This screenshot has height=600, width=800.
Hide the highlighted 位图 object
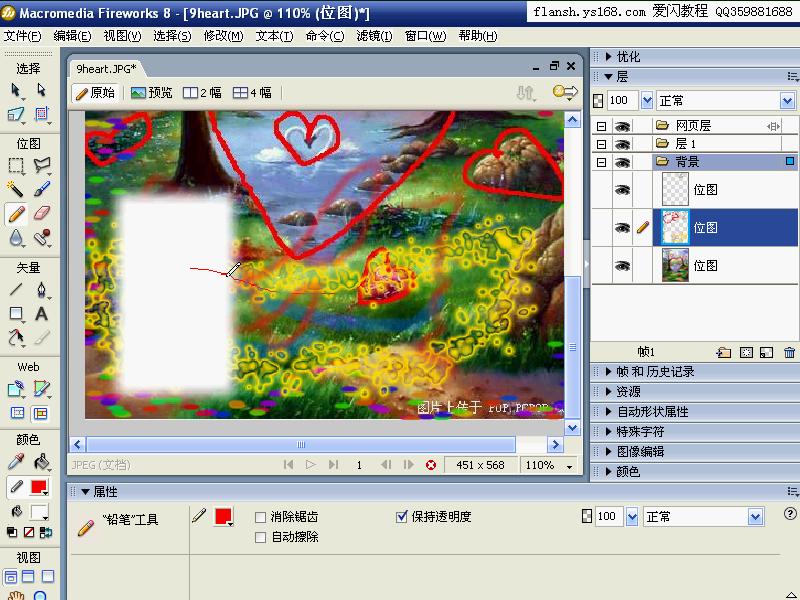[622, 228]
